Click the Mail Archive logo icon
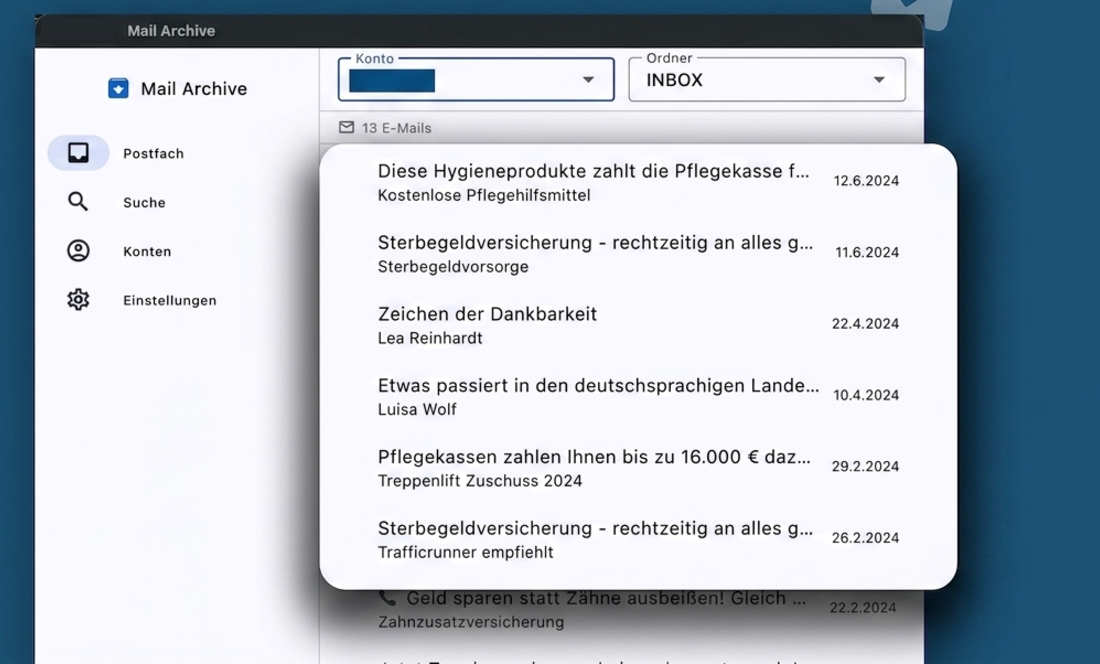The height and width of the screenshot is (664, 1100). click(118, 88)
